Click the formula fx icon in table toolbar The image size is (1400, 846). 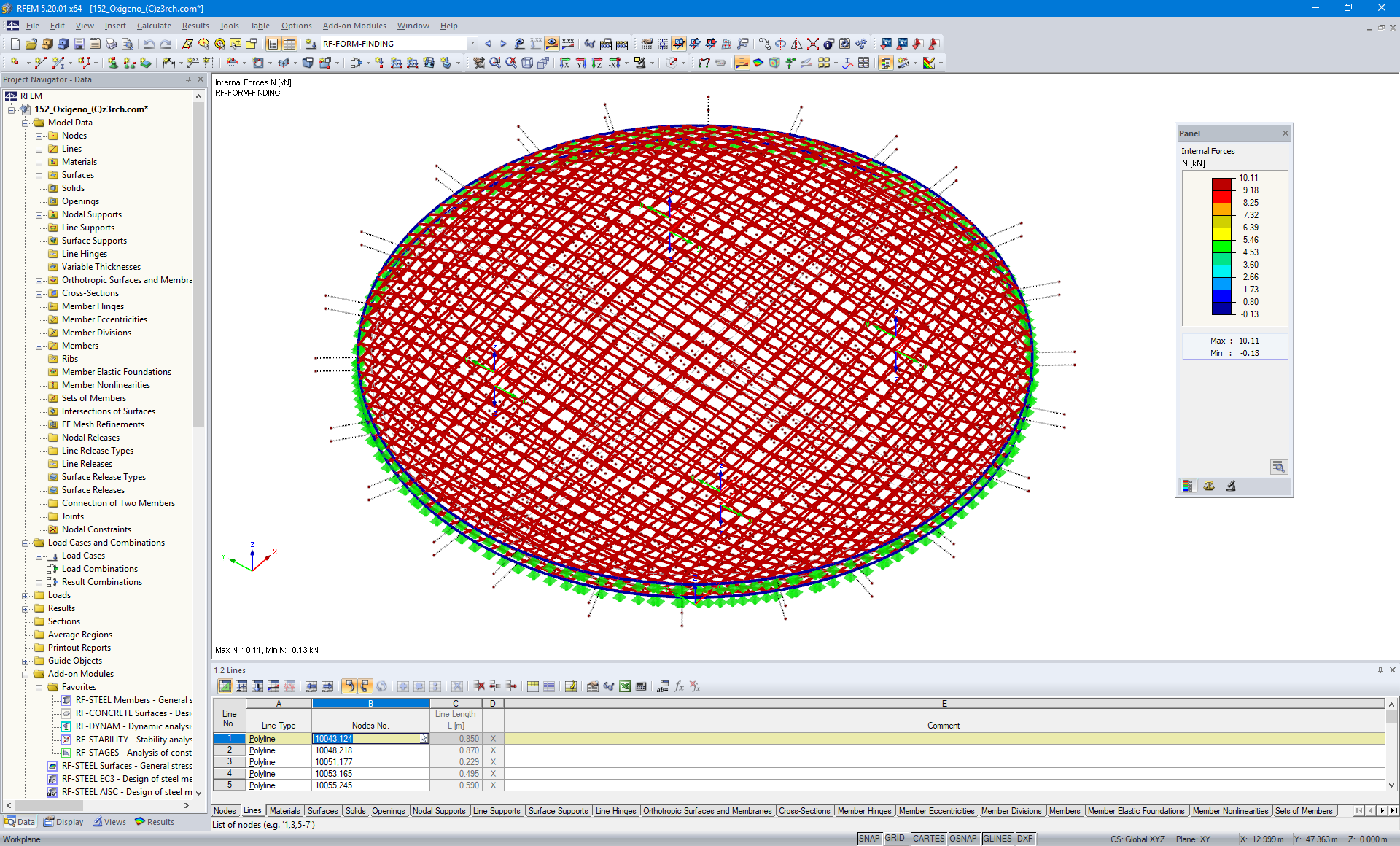click(x=679, y=686)
